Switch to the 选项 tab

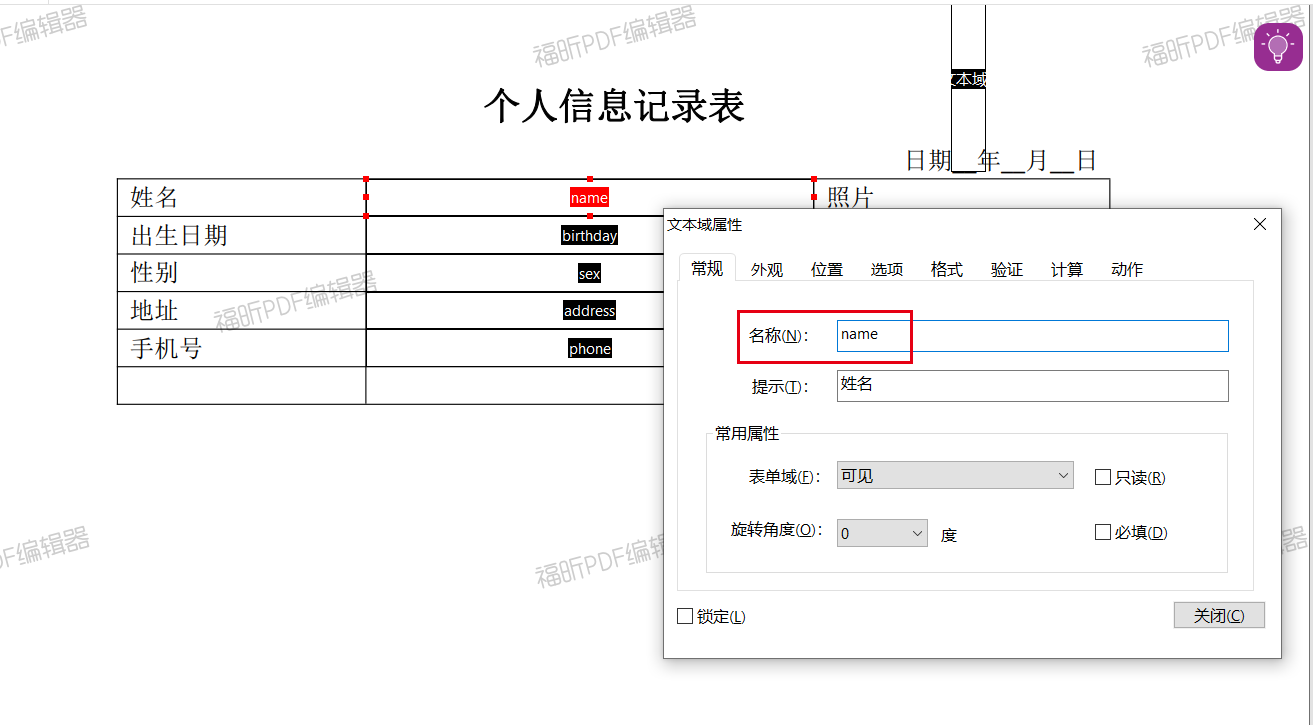(x=887, y=269)
